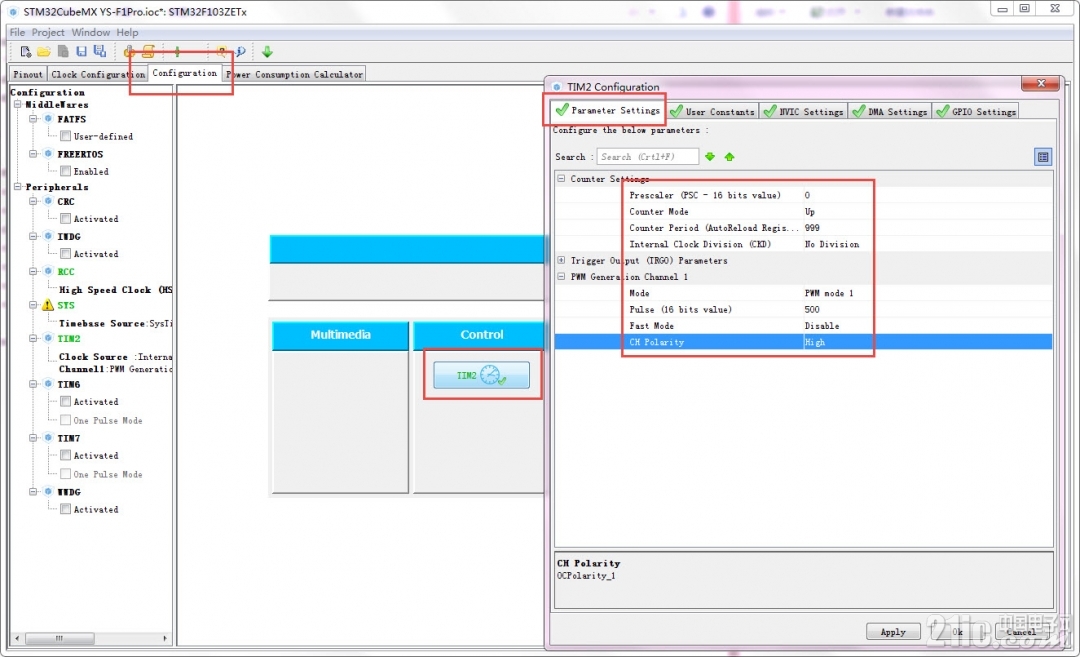Close the TIM2 Configuration dialog
Viewport: 1080px width, 657px height.
pyautogui.click(x=1041, y=83)
